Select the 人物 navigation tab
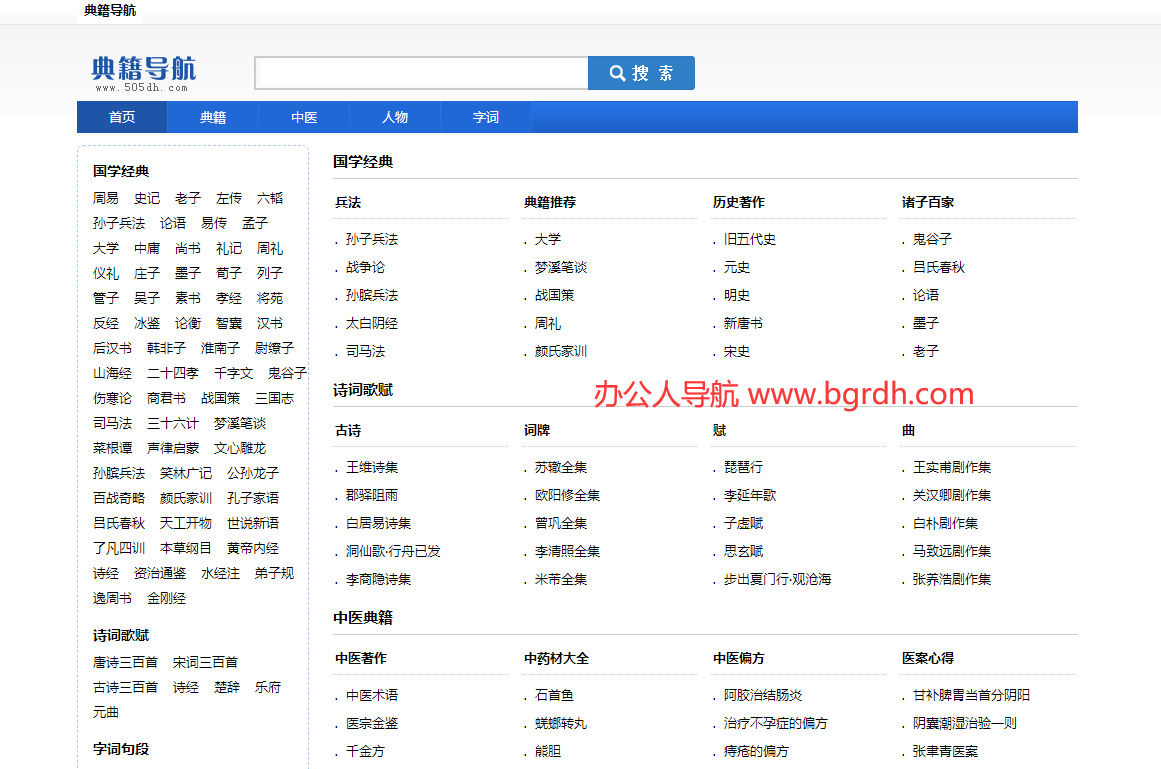Viewport: 1161px width, 769px height. tap(395, 117)
